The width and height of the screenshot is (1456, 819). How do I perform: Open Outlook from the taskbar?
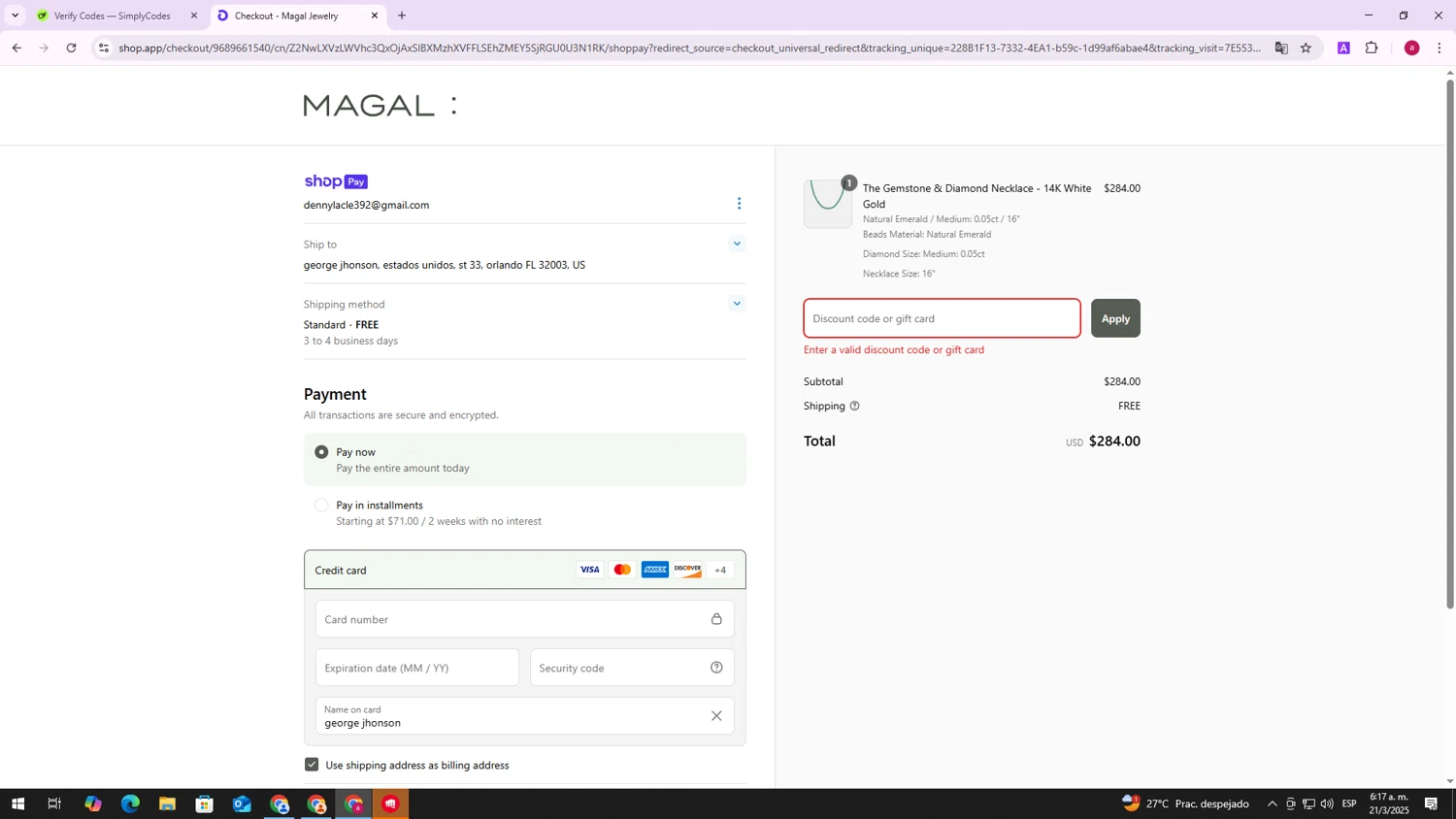click(x=242, y=803)
